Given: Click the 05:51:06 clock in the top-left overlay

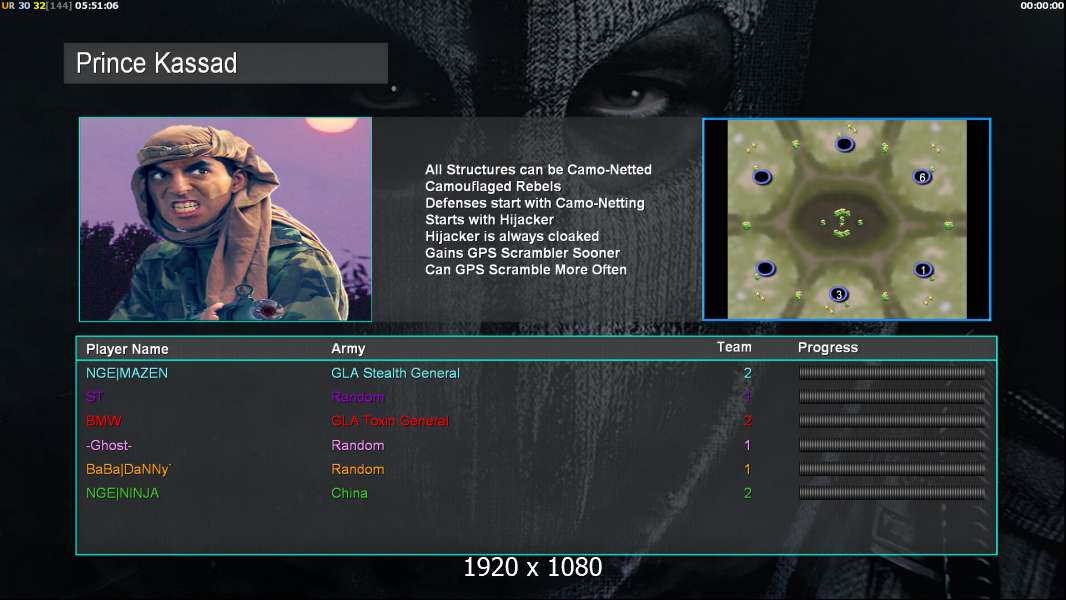Looking at the screenshot, I should coord(97,5).
